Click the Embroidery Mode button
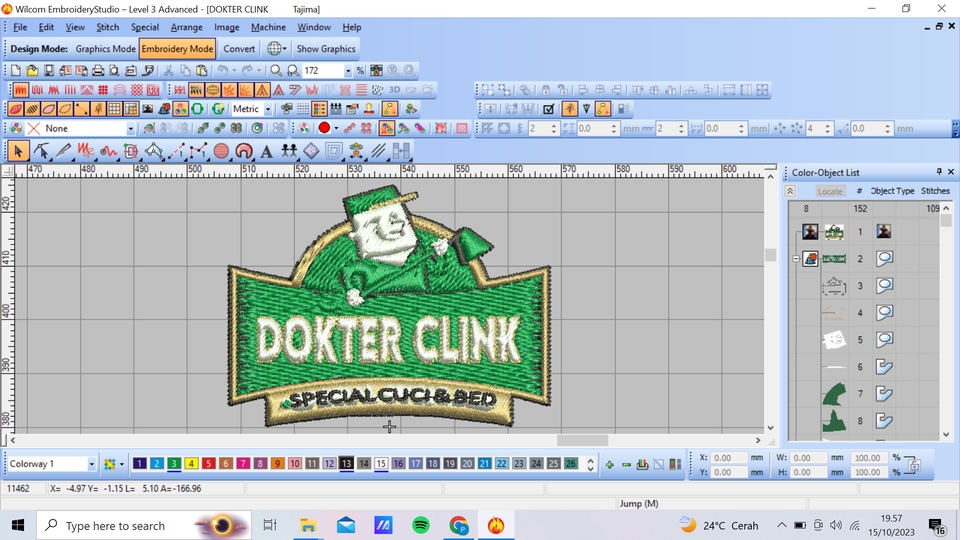Viewport: 960px width, 540px height. pyautogui.click(x=177, y=48)
